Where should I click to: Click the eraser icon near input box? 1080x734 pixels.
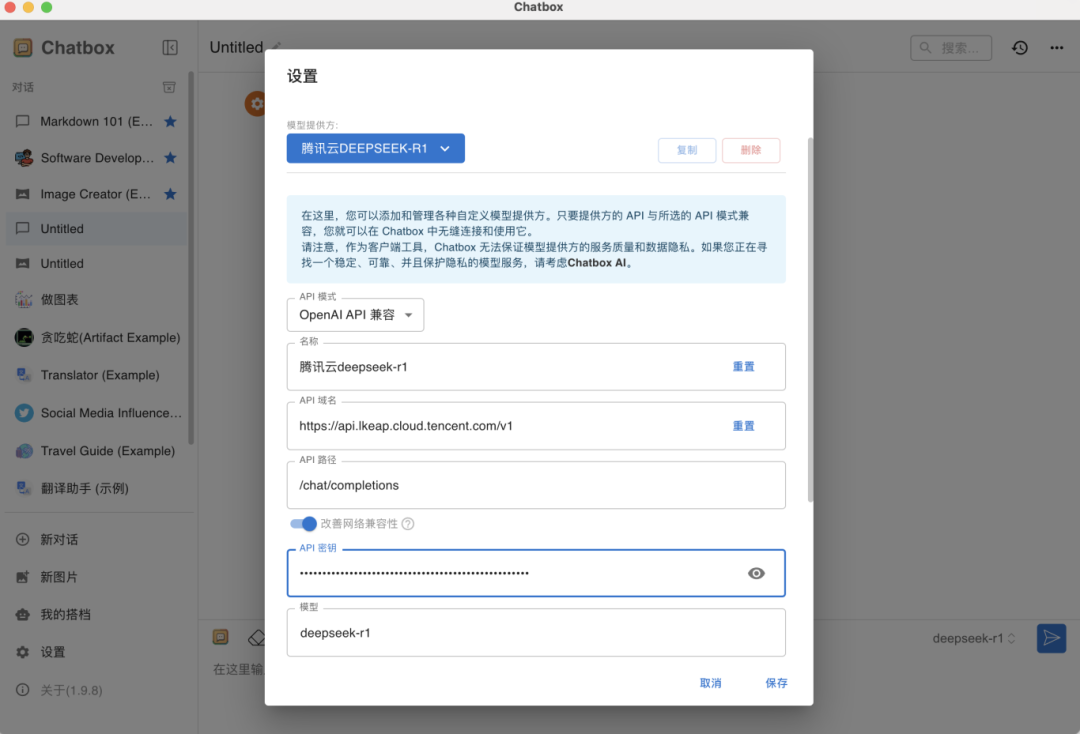(256, 638)
